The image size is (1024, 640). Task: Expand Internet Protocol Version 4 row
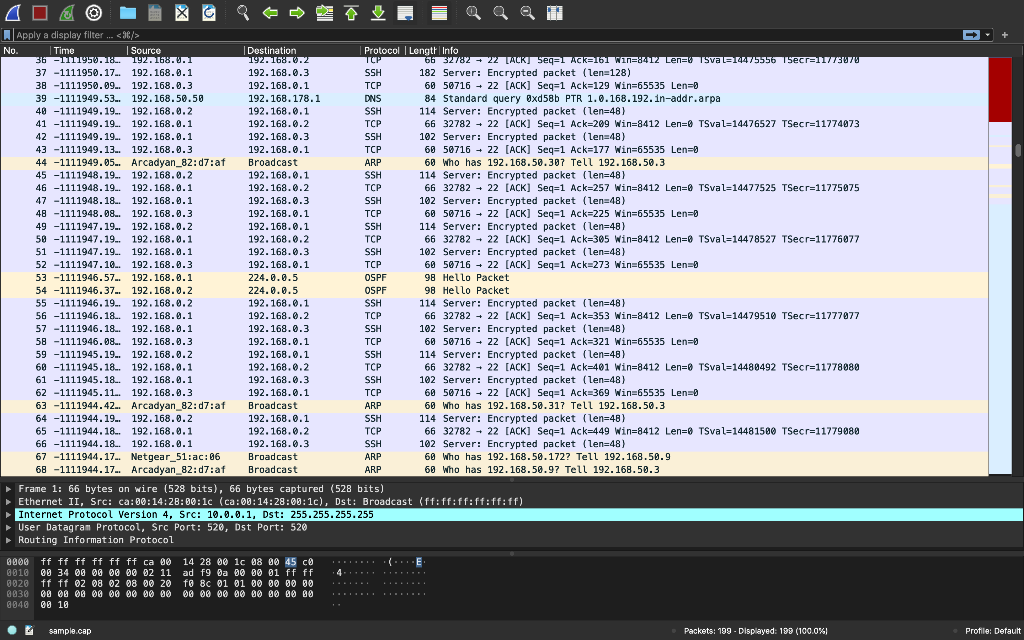tap(8, 515)
